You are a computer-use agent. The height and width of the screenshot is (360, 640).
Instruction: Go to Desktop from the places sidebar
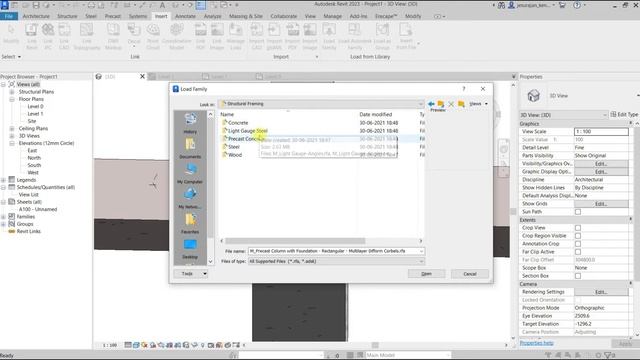tap(190, 249)
